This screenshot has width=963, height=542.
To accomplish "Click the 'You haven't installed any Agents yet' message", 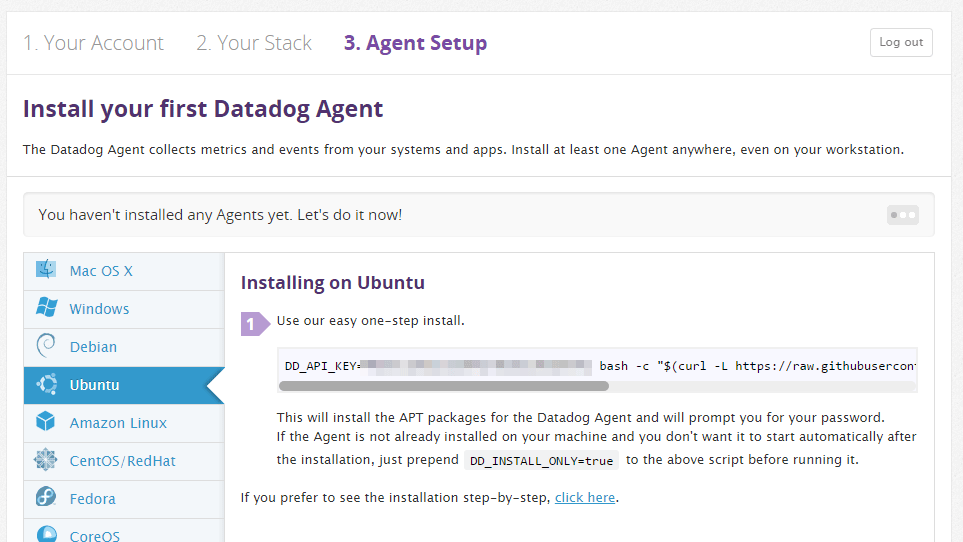I will tap(220, 215).
